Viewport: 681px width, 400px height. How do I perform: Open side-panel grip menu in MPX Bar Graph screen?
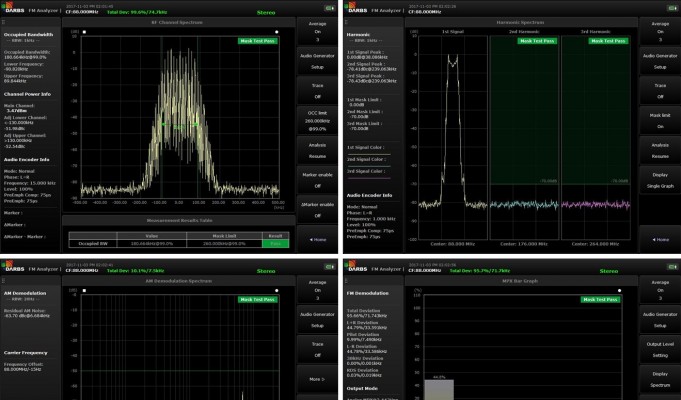pos(346,281)
